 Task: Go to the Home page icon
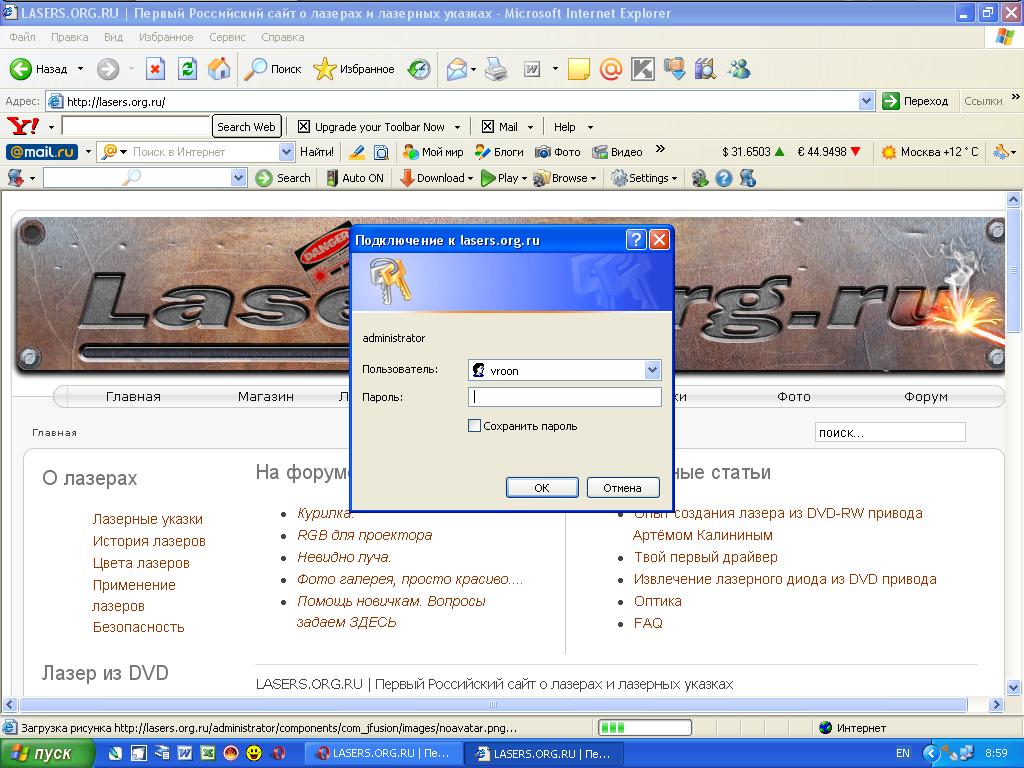(x=219, y=69)
